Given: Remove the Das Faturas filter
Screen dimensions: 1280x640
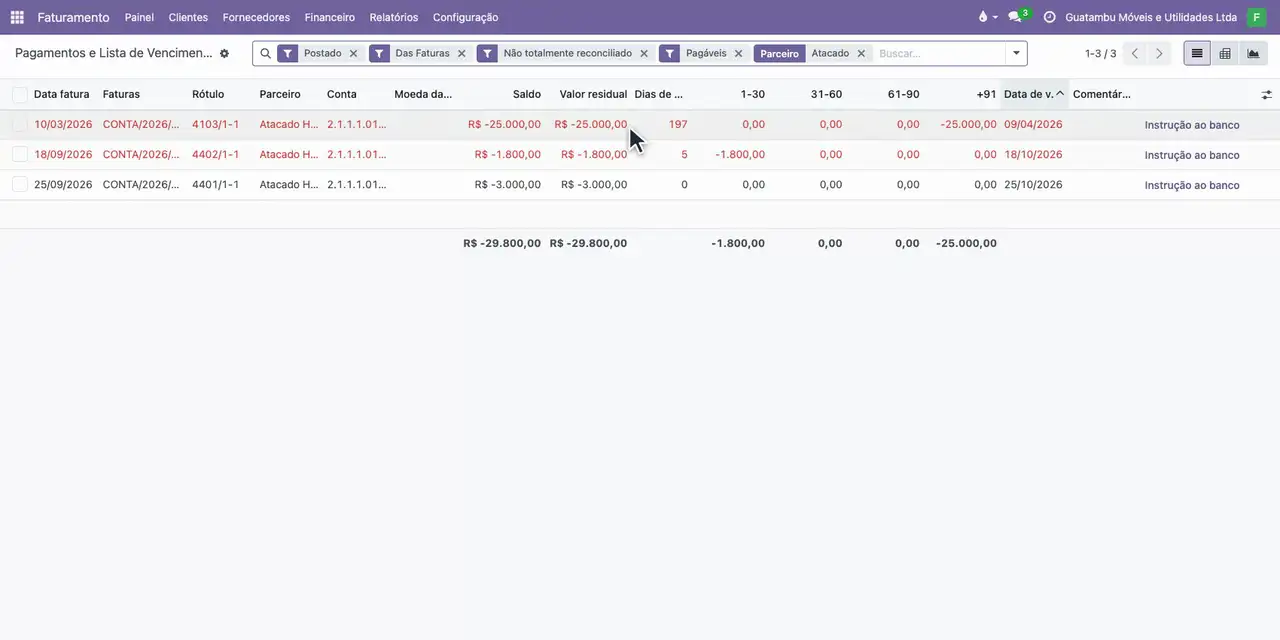Looking at the screenshot, I should pos(461,54).
